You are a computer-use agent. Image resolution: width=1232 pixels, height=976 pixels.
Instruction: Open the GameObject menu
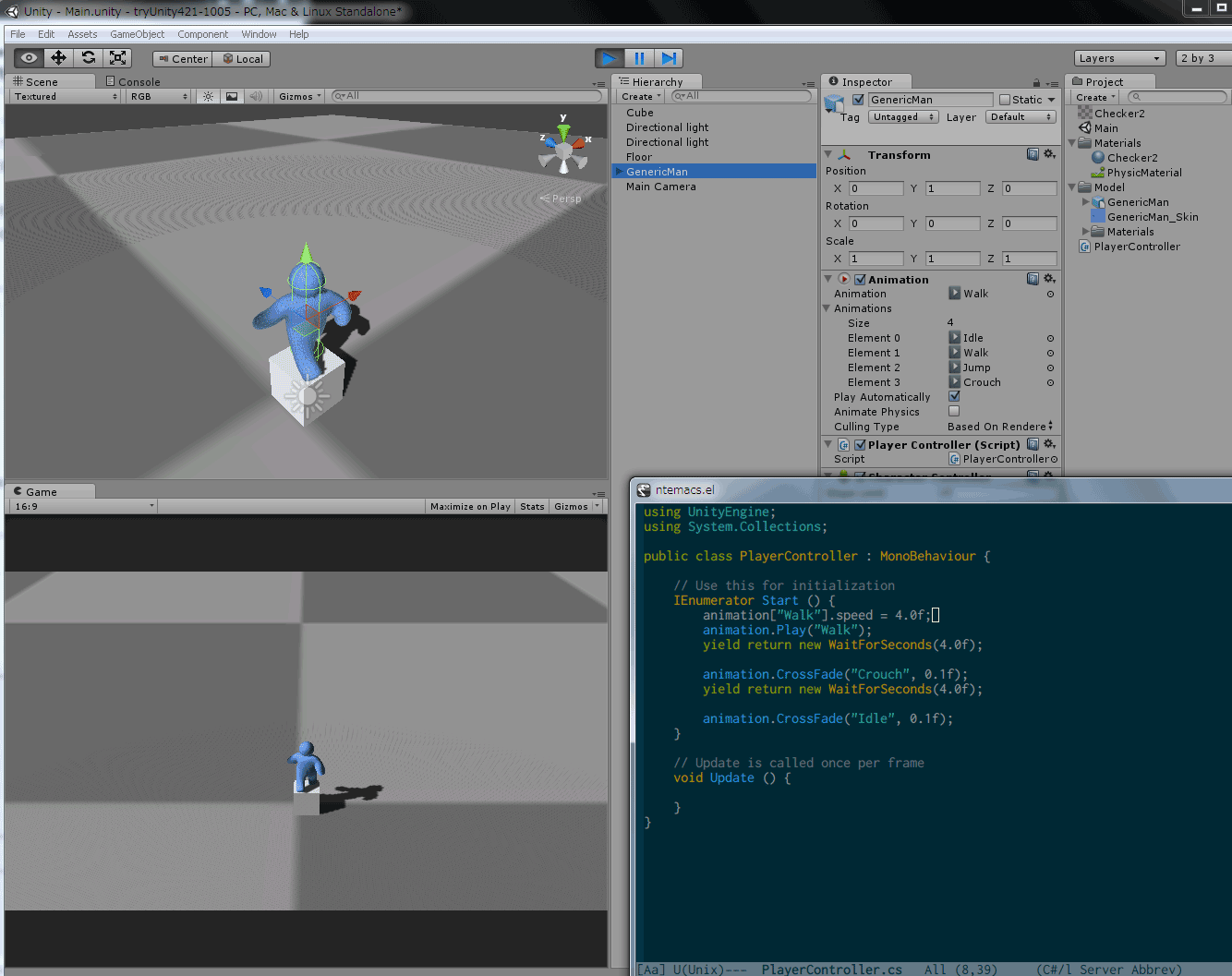click(137, 34)
